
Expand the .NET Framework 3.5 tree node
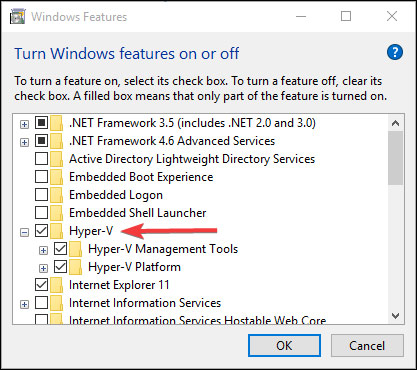point(24,125)
